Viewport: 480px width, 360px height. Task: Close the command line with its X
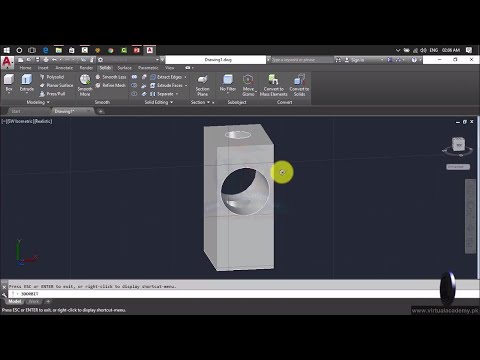(x=4, y=287)
